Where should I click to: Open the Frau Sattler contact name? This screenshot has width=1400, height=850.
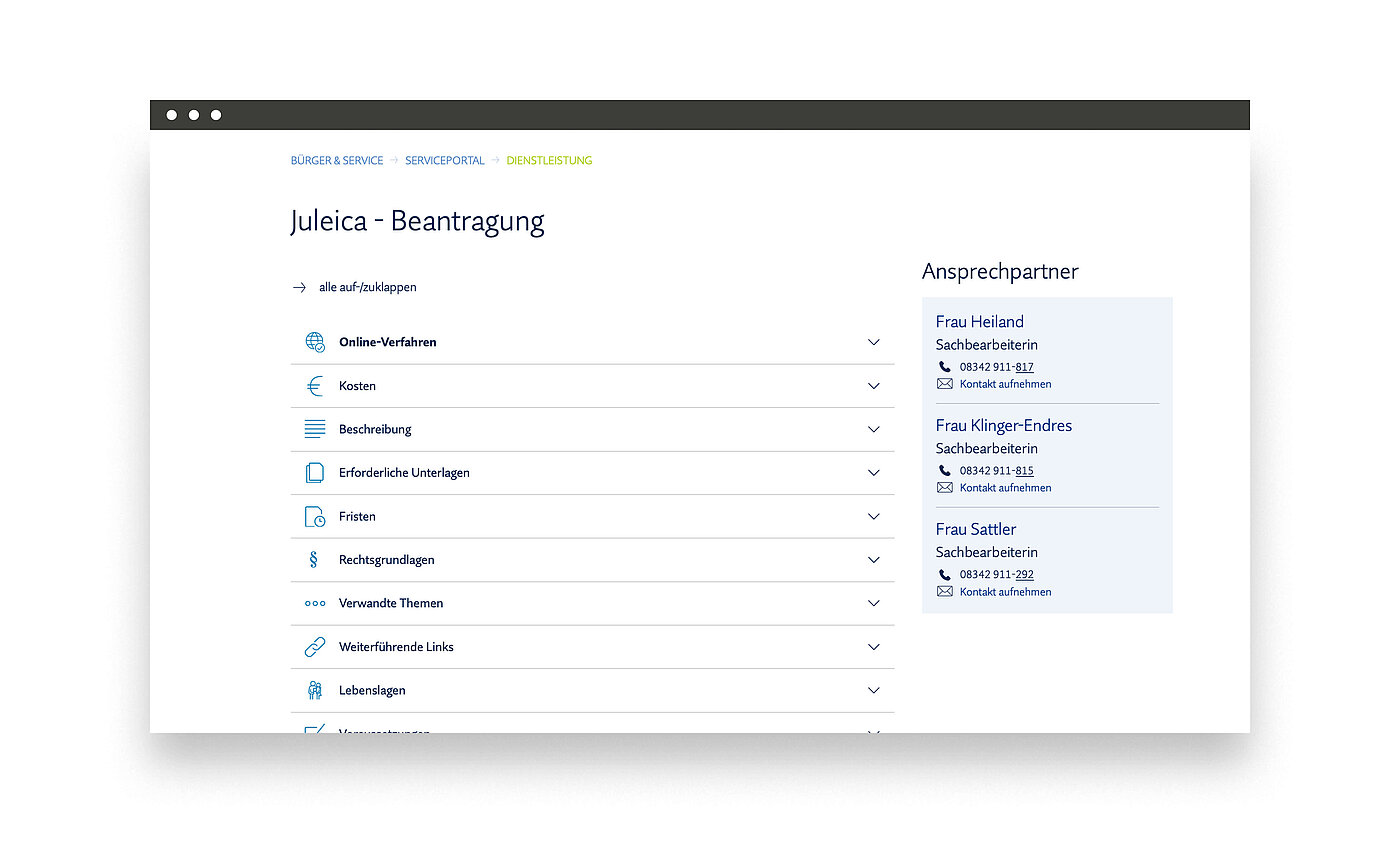pyautogui.click(x=976, y=530)
